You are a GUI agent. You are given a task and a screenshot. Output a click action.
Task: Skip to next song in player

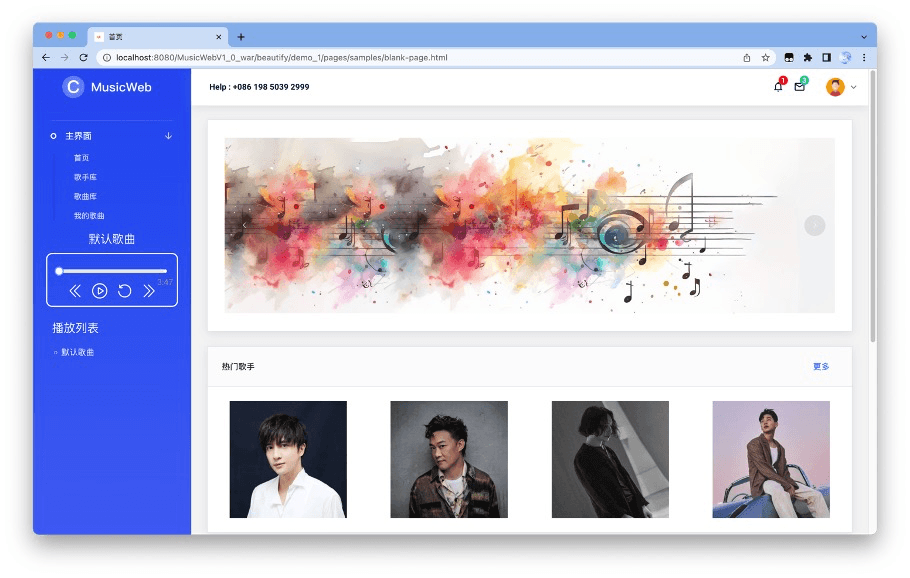click(149, 291)
